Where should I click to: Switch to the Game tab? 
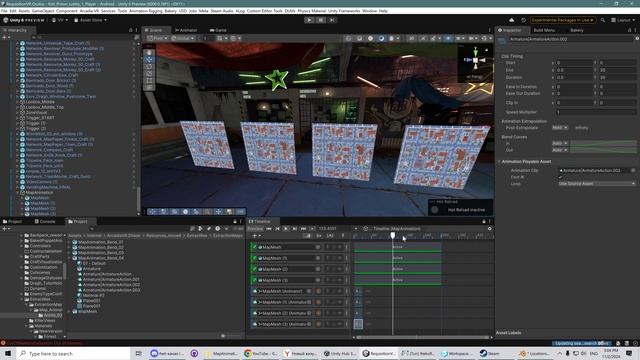tap(218, 30)
